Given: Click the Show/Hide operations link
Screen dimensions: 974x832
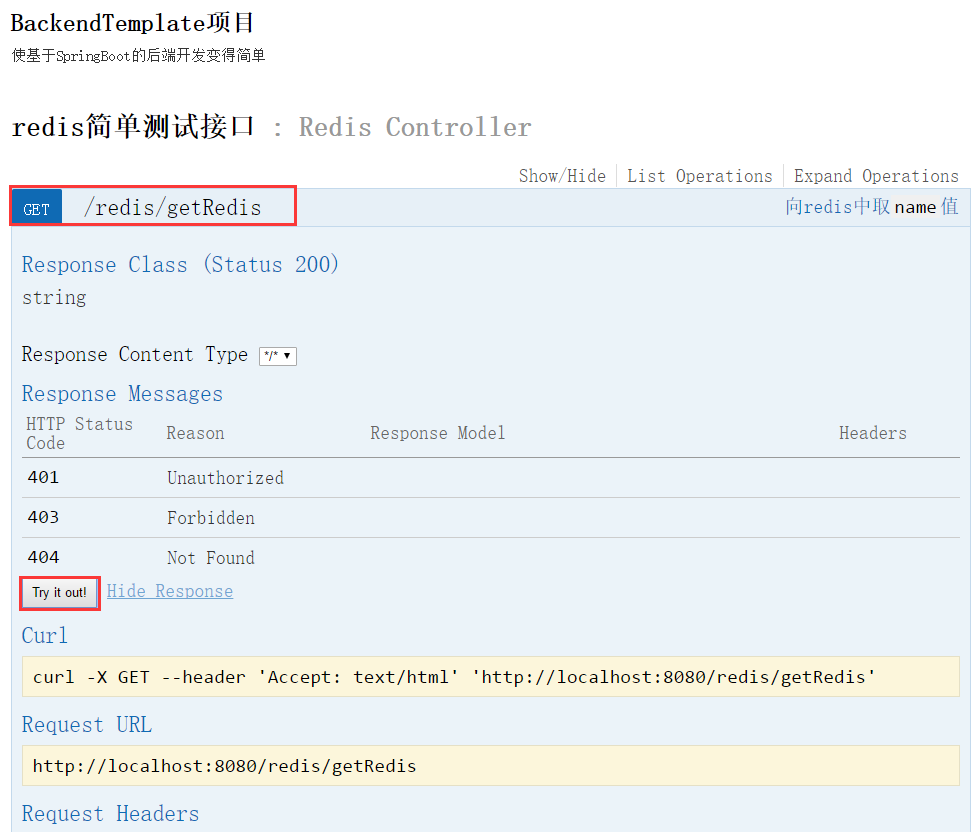Looking at the screenshot, I should (x=562, y=176).
